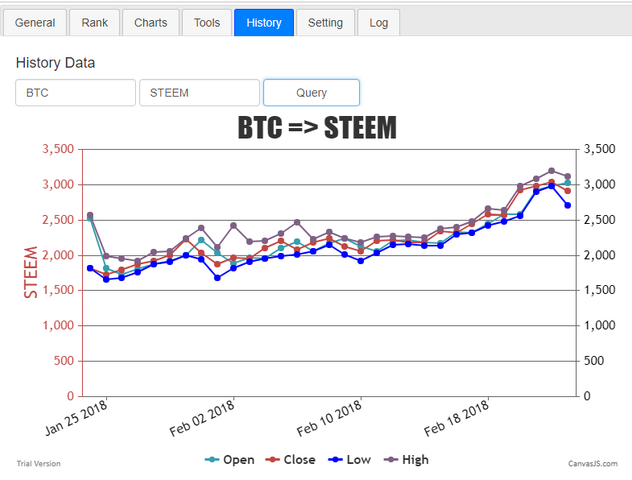Select the Tools tab

tap(207, 23)
